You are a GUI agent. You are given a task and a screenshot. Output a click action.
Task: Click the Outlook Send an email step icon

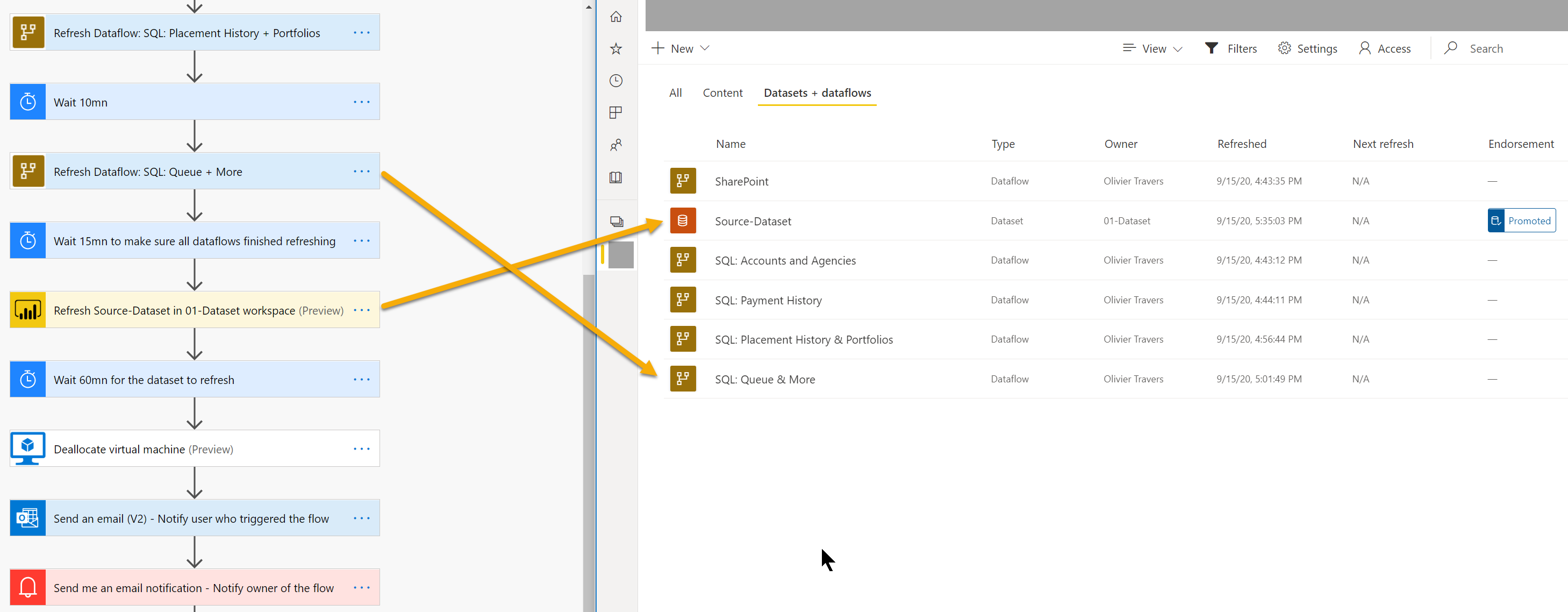click(28, 518)
